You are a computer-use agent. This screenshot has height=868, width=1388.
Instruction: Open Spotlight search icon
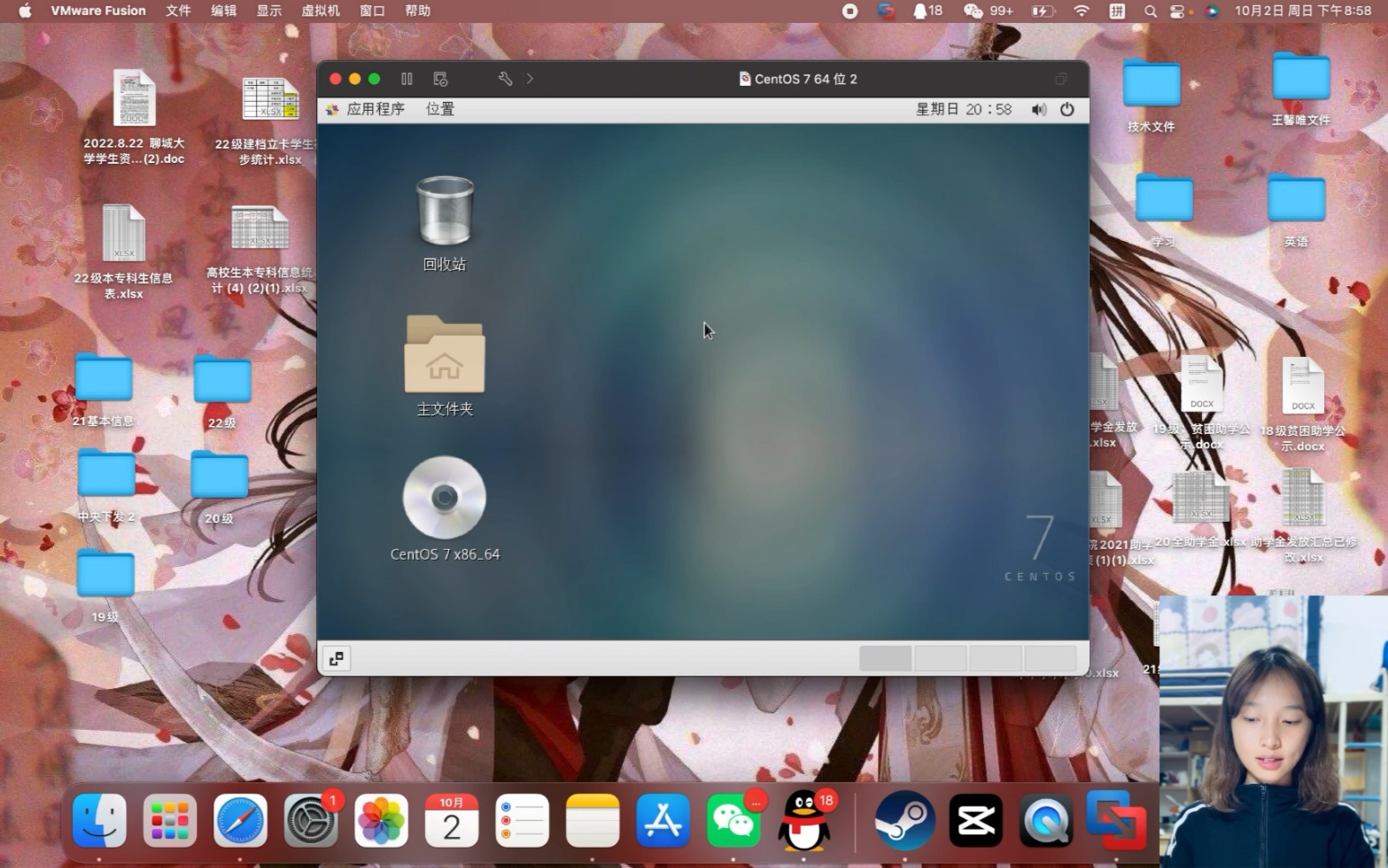click(x=1150, y=11)
